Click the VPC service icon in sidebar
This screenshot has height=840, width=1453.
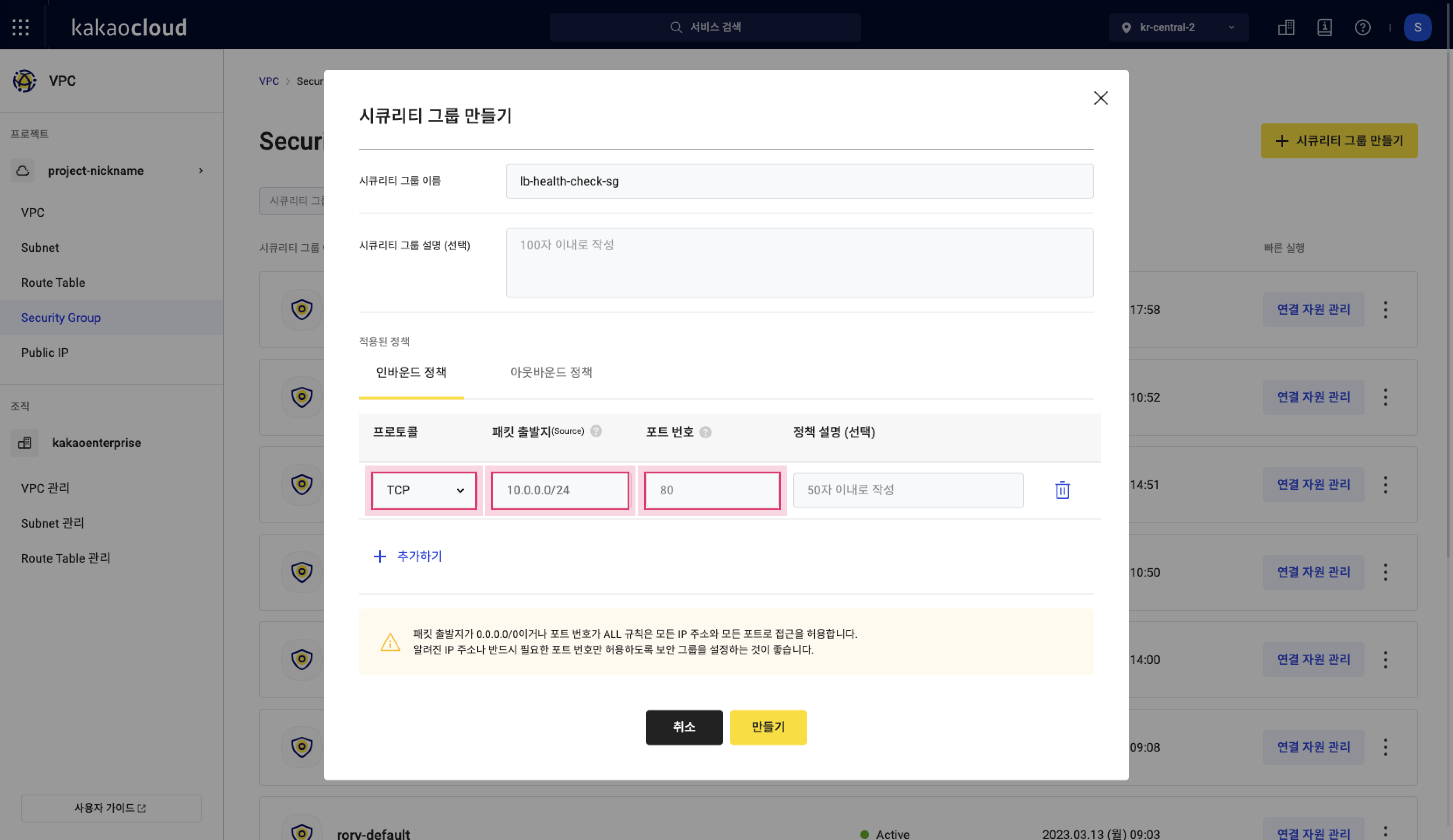pyautogui.click(x=25, y=80)
